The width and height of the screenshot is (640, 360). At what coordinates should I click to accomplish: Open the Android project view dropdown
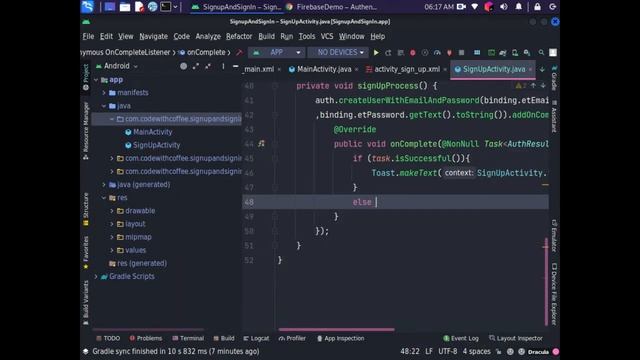[117, 66]
